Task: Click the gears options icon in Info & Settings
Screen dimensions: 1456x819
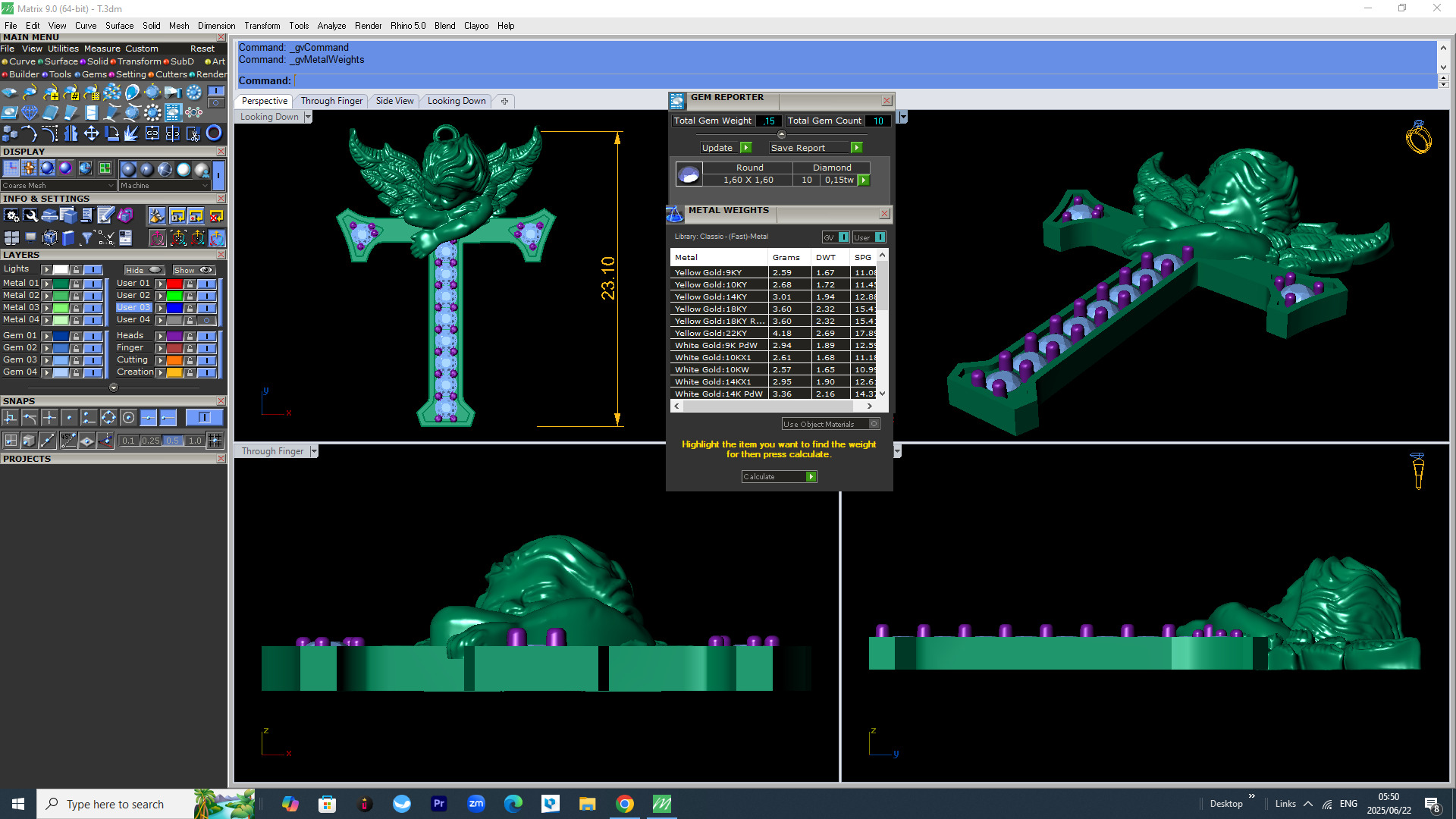Action: pos(11,216)
